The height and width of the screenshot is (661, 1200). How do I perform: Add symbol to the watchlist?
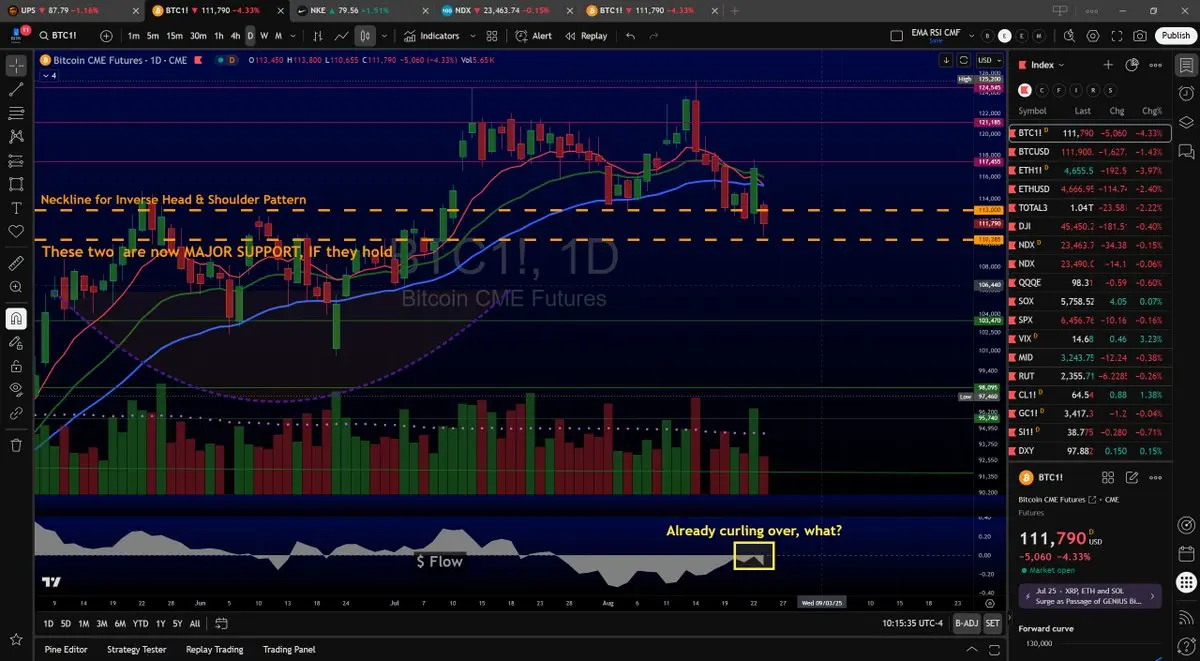pyautogui.click(x=1108, y=65)
